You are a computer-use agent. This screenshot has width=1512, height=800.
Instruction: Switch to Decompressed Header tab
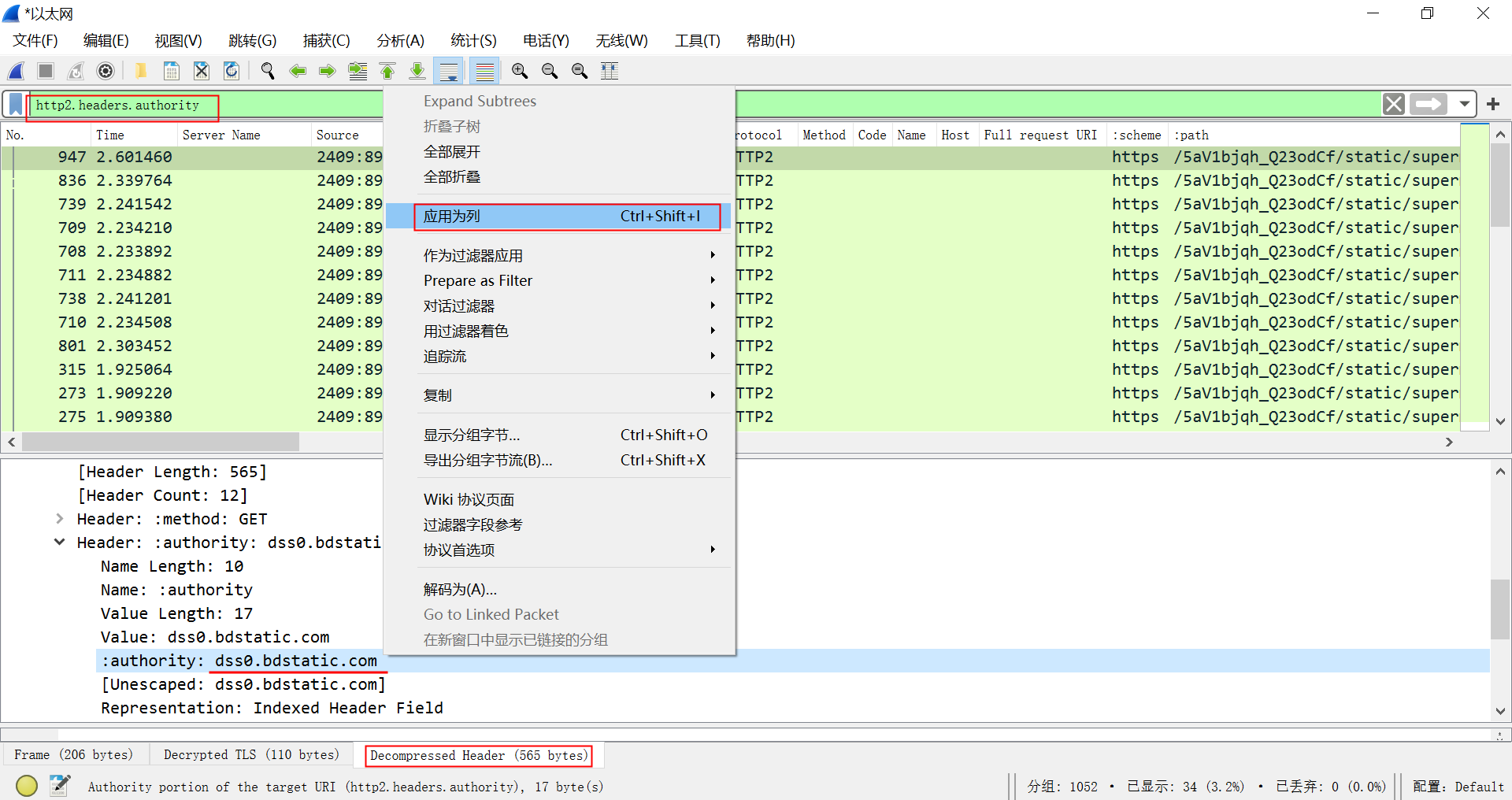479,755
